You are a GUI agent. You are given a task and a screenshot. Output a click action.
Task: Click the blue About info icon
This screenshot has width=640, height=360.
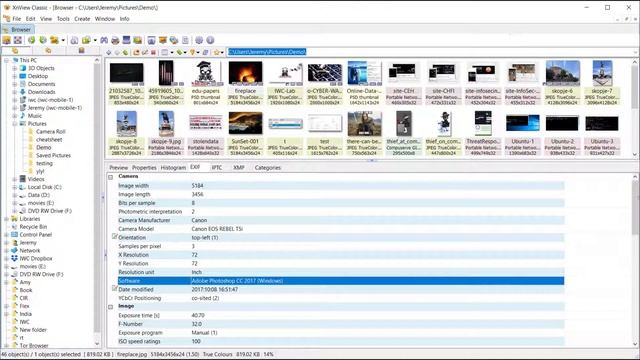coord(210,40)
